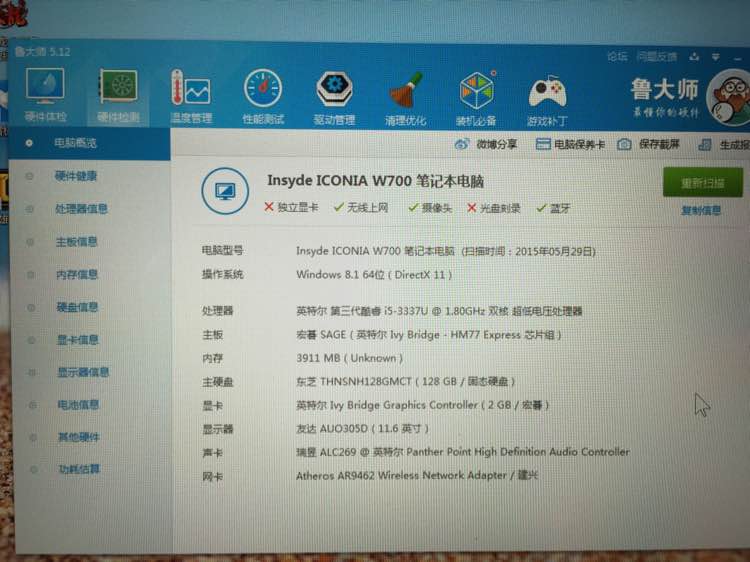Click the Insyde ICONIA W700 heading
The height and width of the screenshot is (562, 750).
(x=375, y=181)
